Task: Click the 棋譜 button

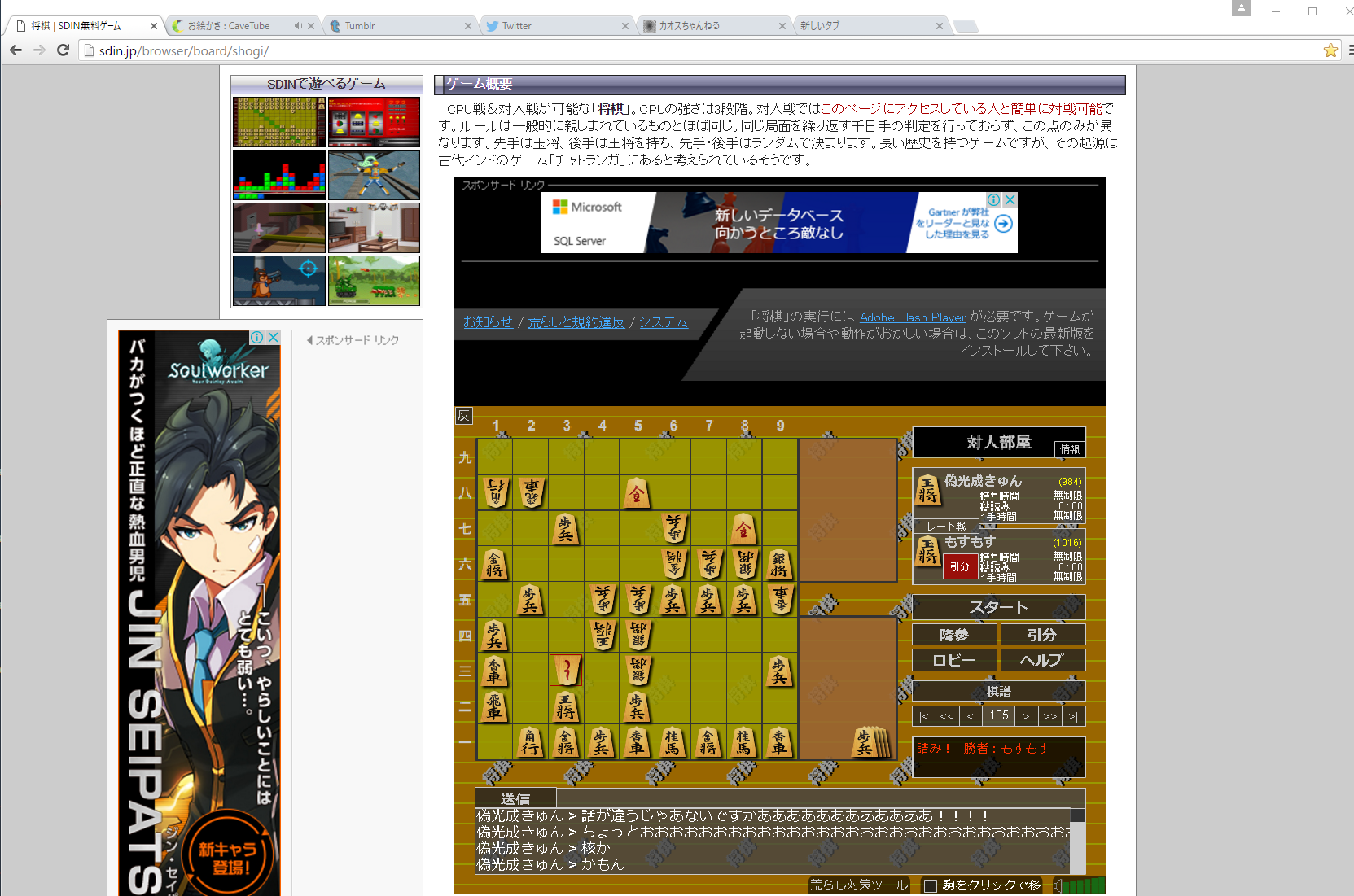Action: [999, 691]
